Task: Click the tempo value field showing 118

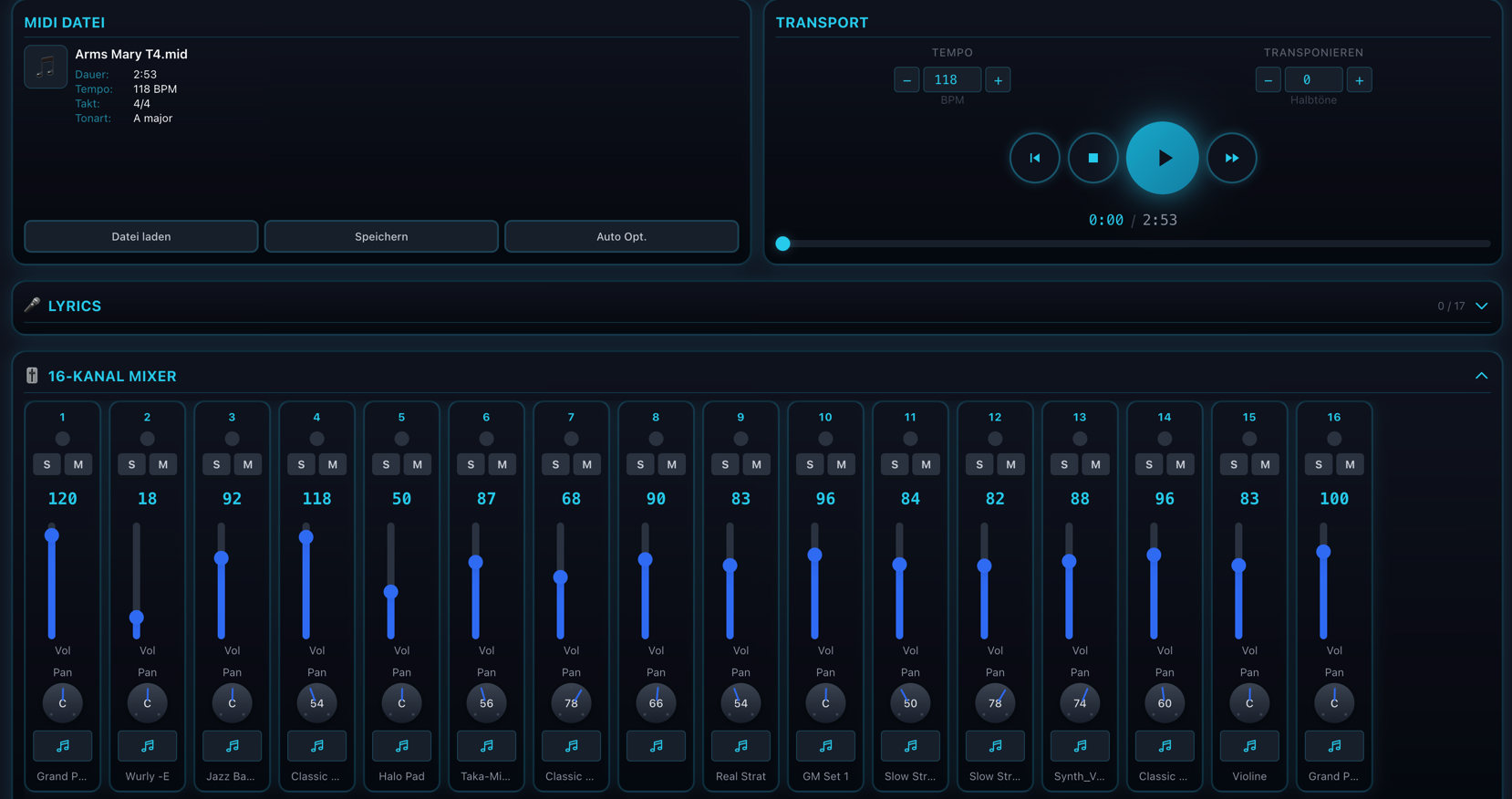Action: [952, 80]
